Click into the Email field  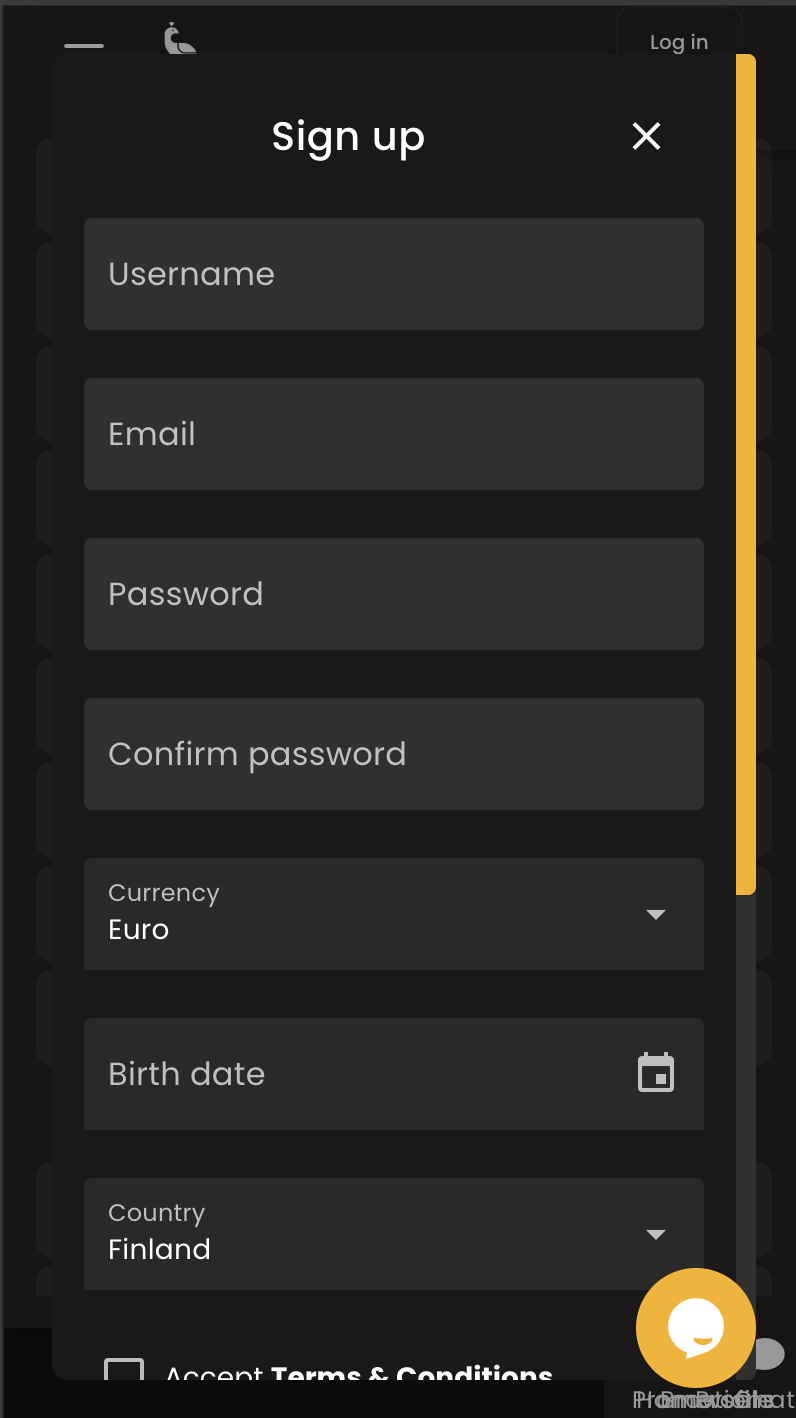pos(393,434)
